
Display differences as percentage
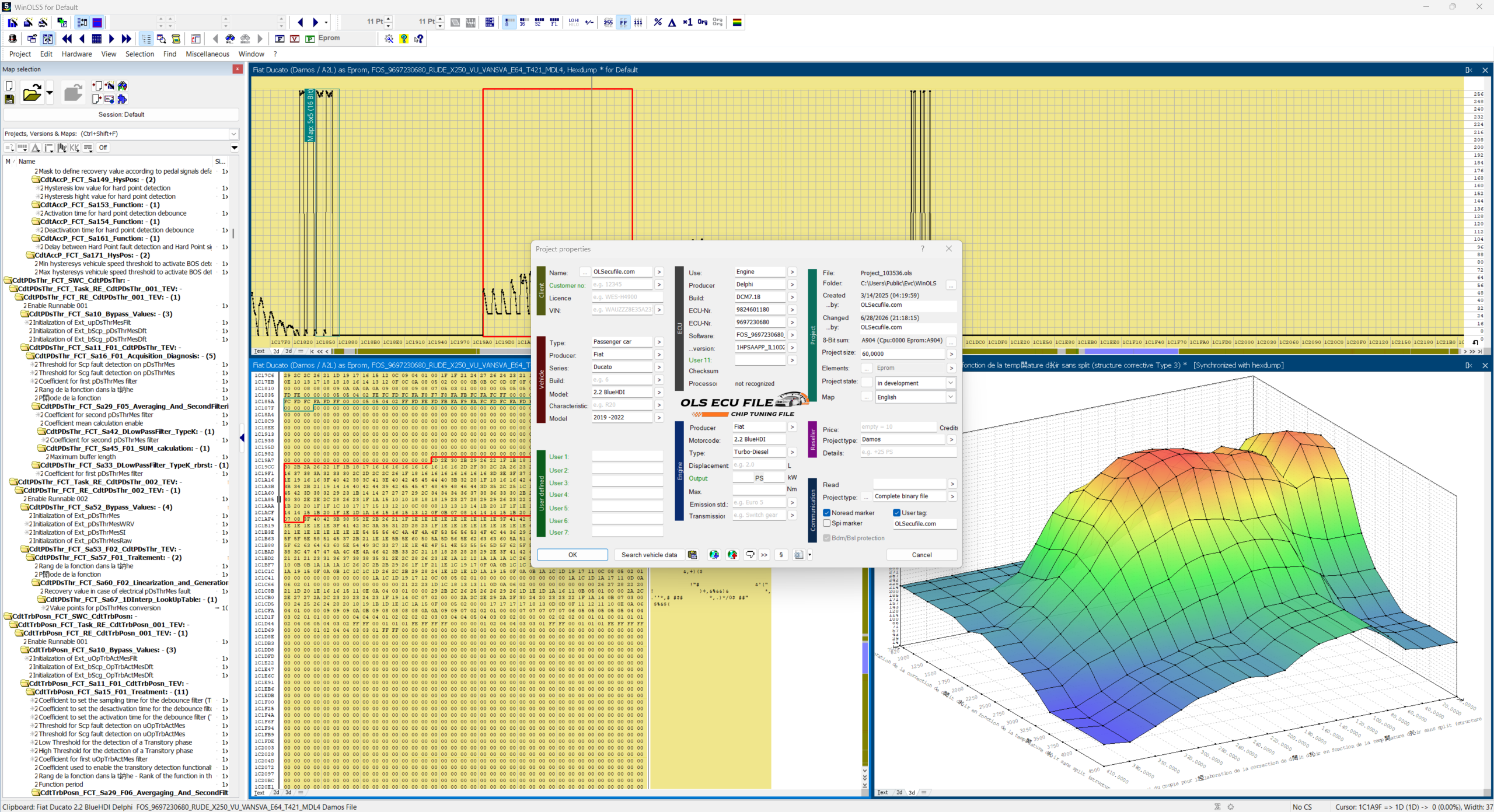(x=658, y=22)
